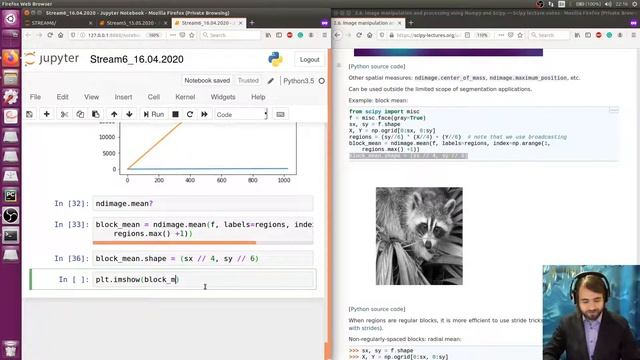The height and width of the screenshot is (360, 640).
Task: Interrupt the kernel with the stop icon
Action: (176, 114)
